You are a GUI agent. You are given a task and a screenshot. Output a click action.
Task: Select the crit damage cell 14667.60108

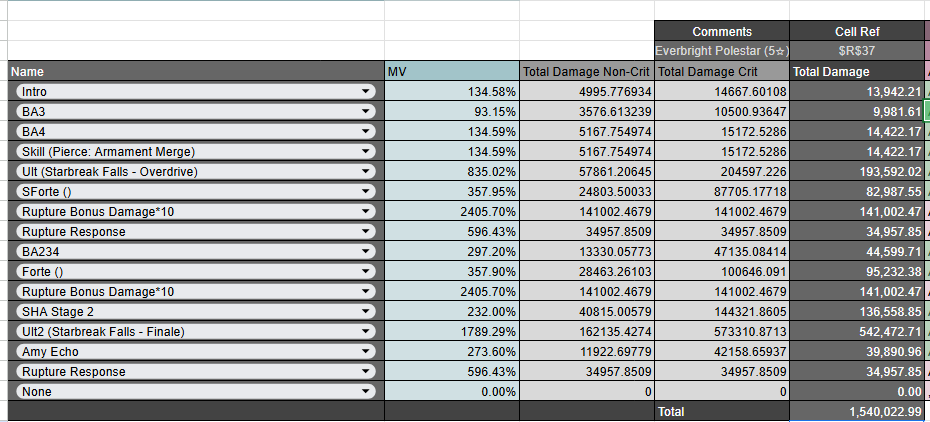722,92
